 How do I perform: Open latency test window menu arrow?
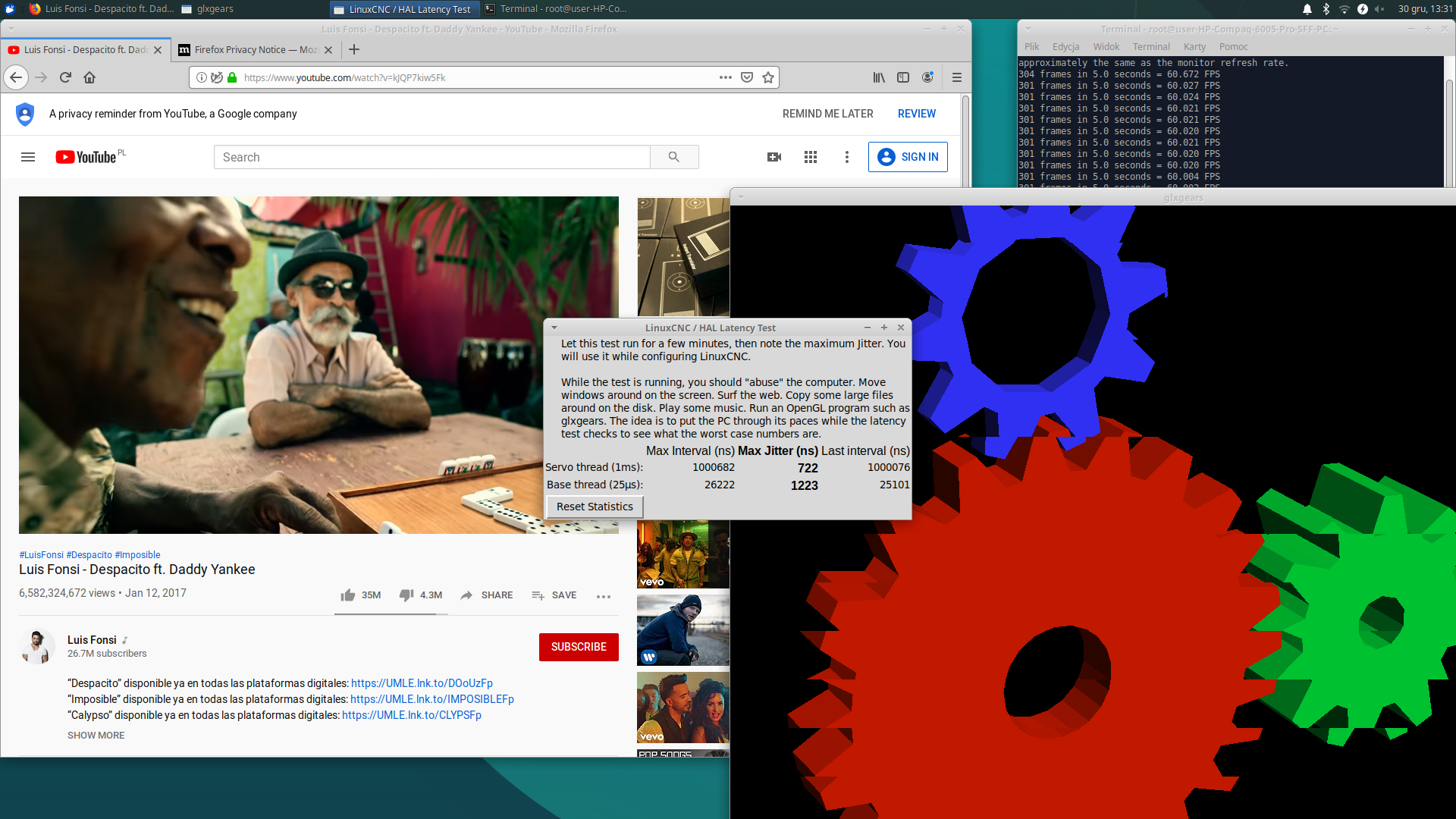554,328
